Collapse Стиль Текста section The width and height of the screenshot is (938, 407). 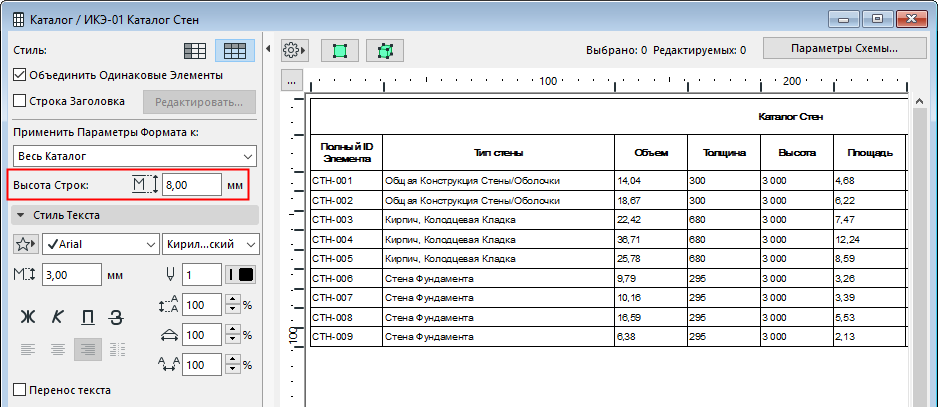135,215
